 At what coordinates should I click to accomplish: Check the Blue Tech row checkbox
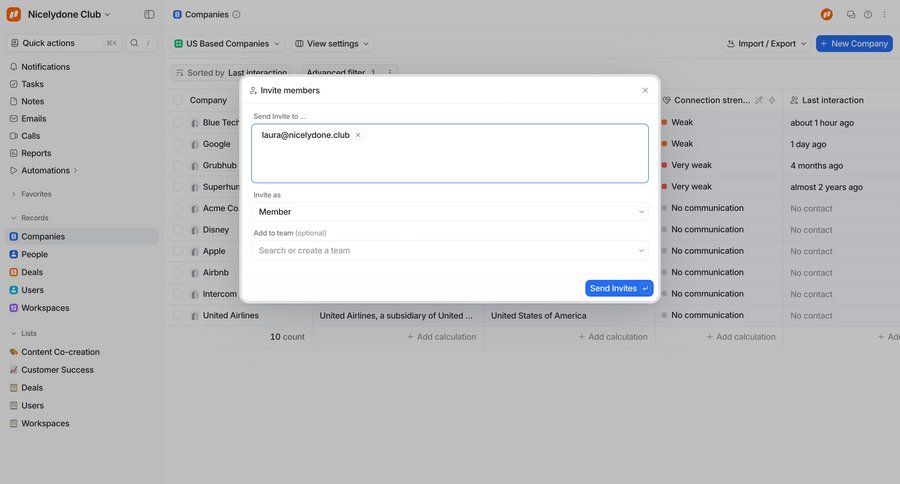click(178, 122)
